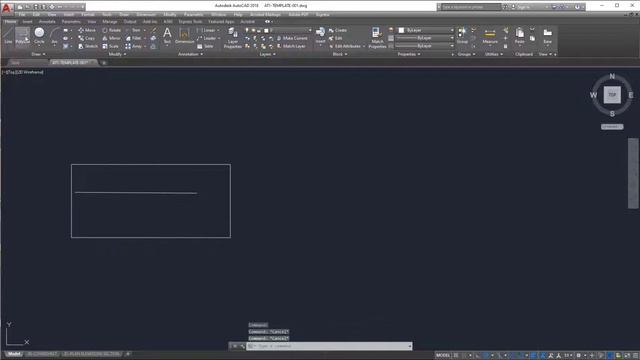This screenshot has width=640, height=360.
Task: Insert a Table annotation
Action: coord(205,47)
